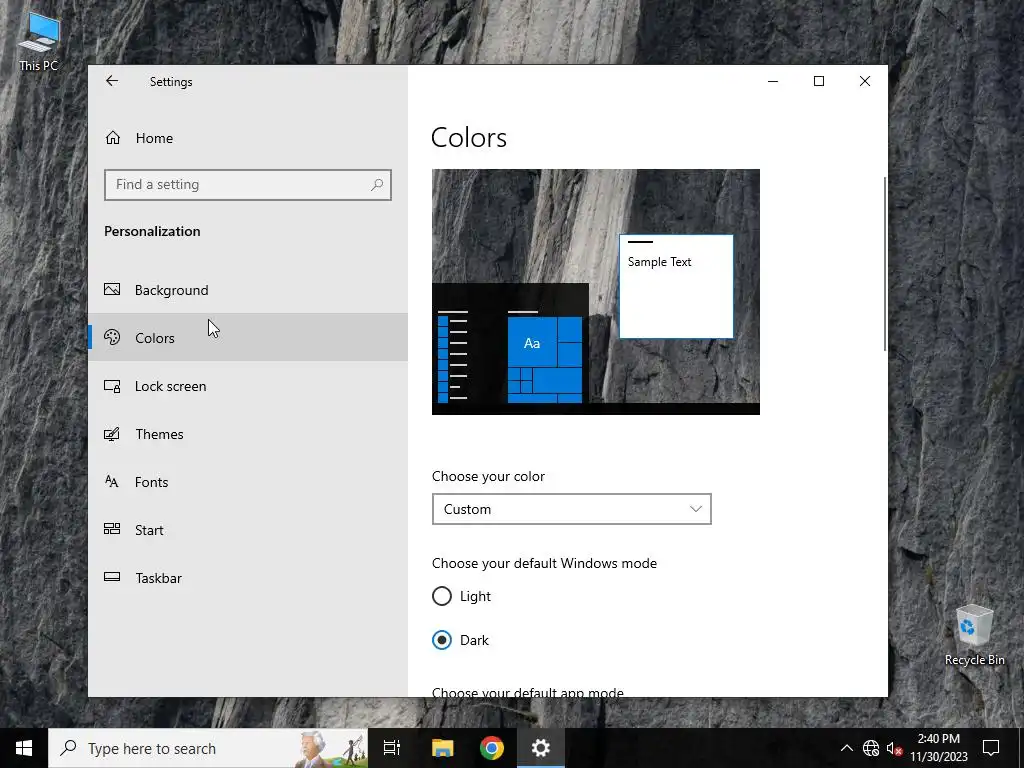Open the Lock screen settings page
Screen dimensions: 1024x768
click(248, 386)
